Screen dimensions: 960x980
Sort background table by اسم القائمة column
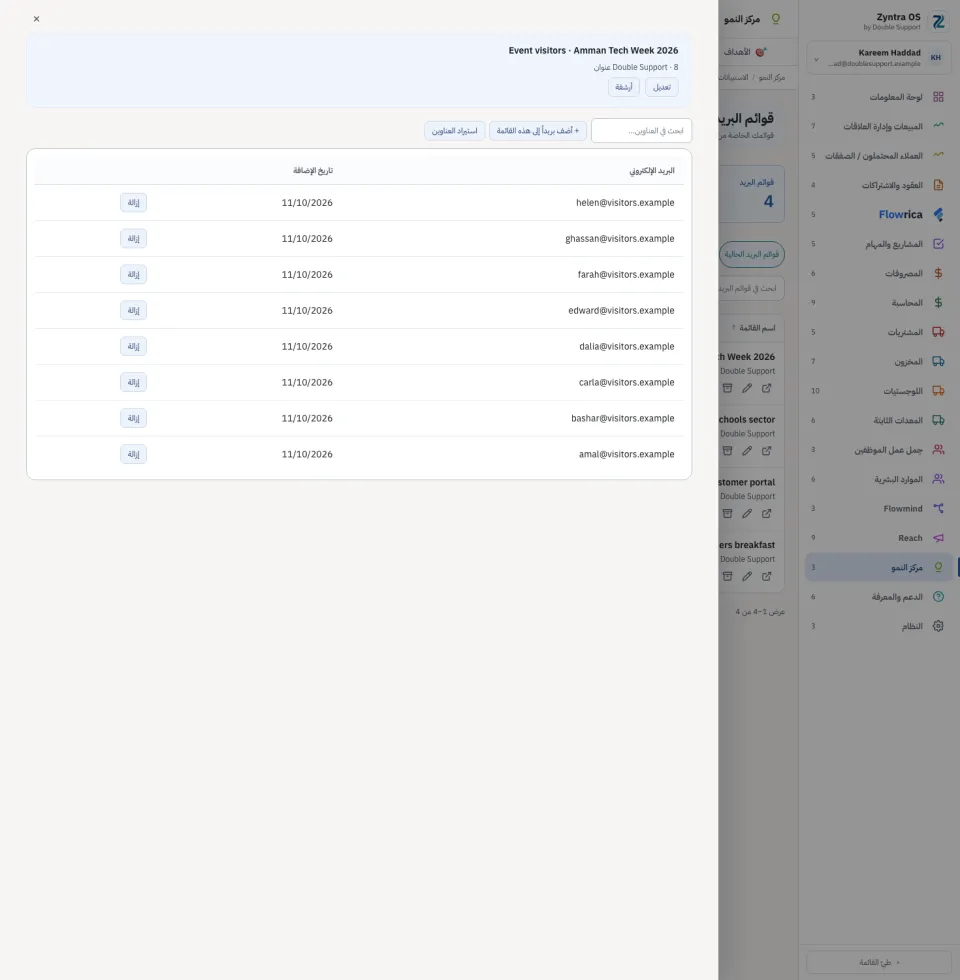click(754, 328)
